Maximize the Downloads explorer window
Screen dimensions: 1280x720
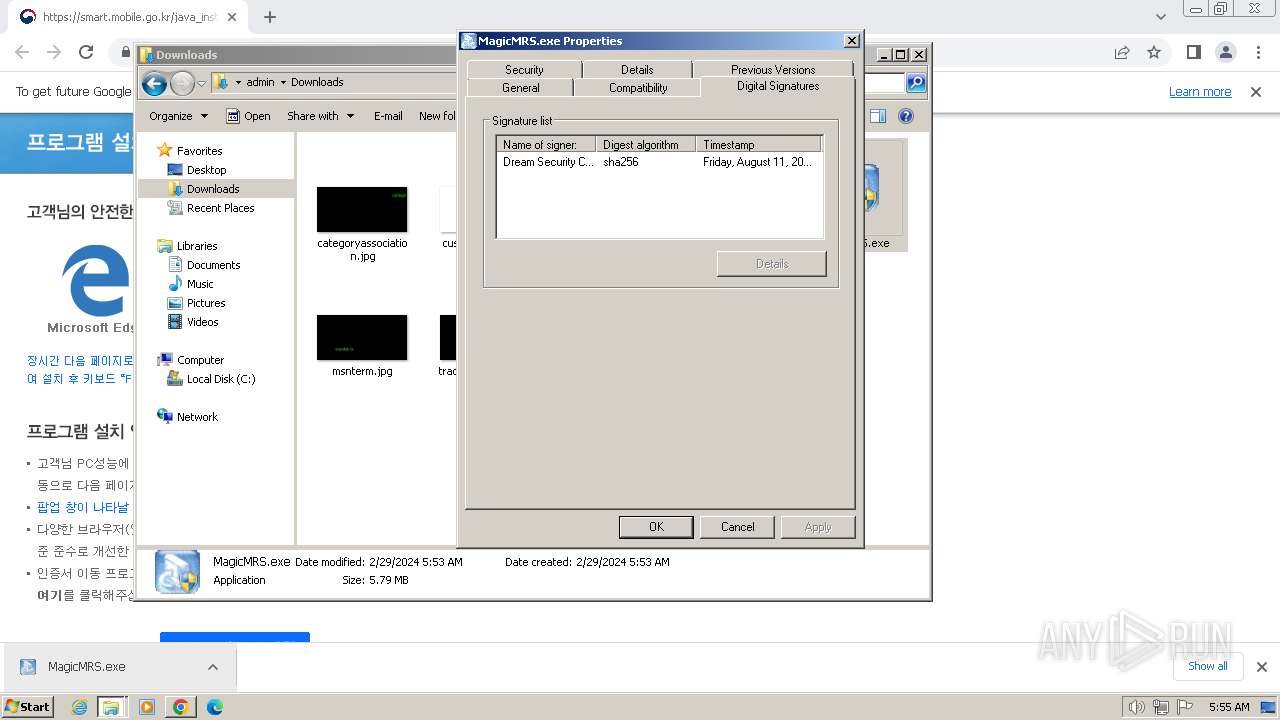900,55
